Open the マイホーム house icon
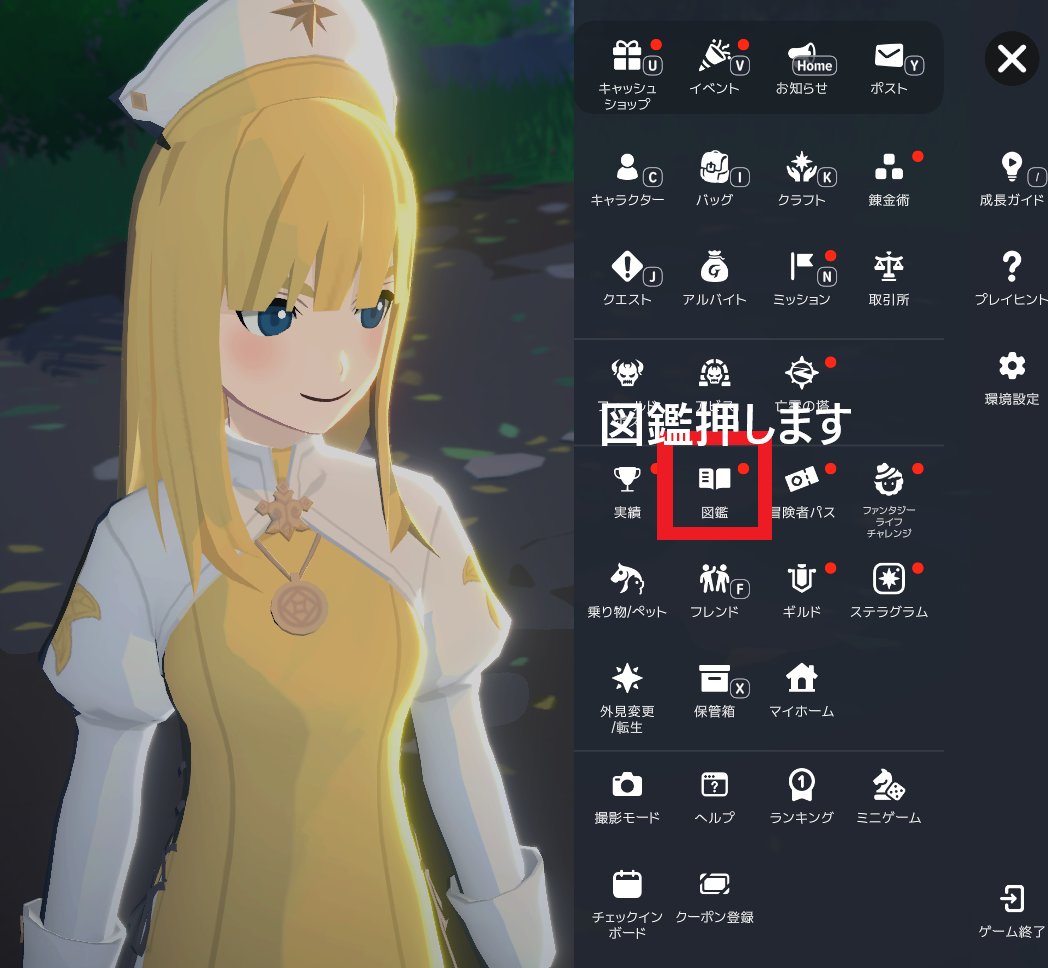 pos(801,679)
